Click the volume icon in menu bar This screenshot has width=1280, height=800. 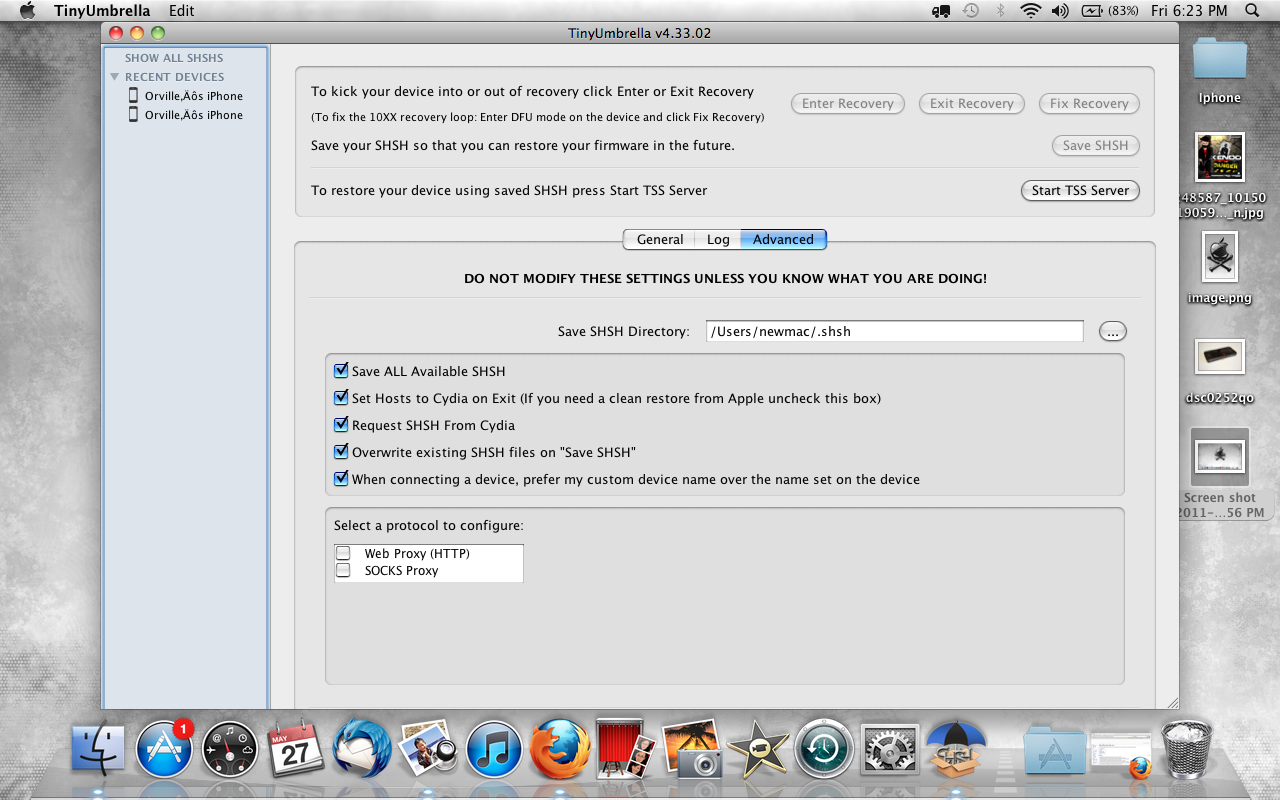click(x=1059, y=10)
